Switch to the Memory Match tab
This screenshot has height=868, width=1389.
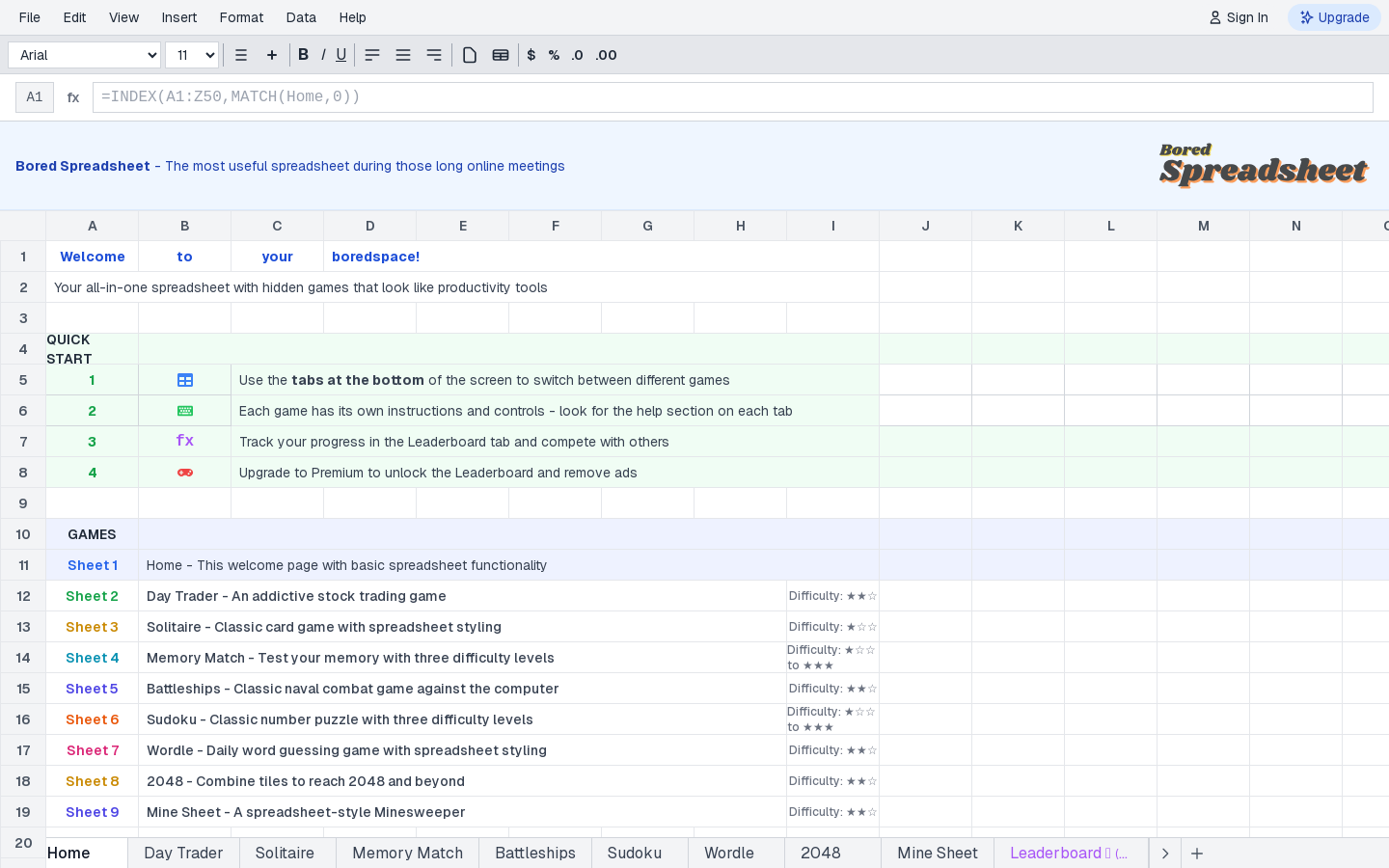(407, 854)
